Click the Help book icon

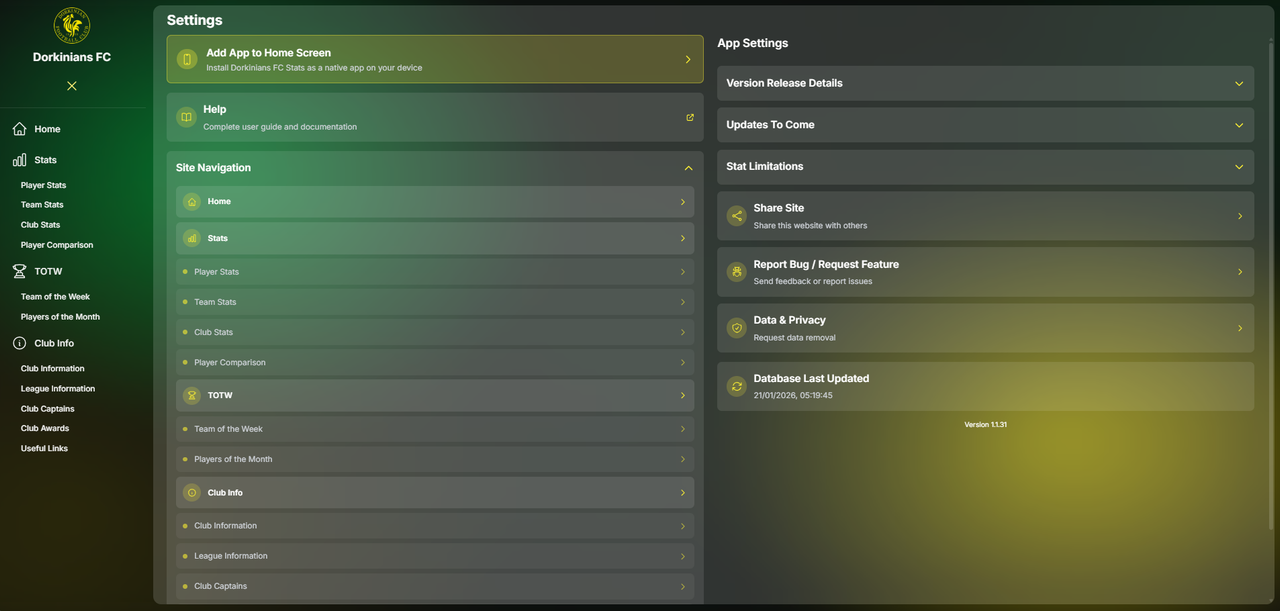pyautogui.click(x=186, y=117)
